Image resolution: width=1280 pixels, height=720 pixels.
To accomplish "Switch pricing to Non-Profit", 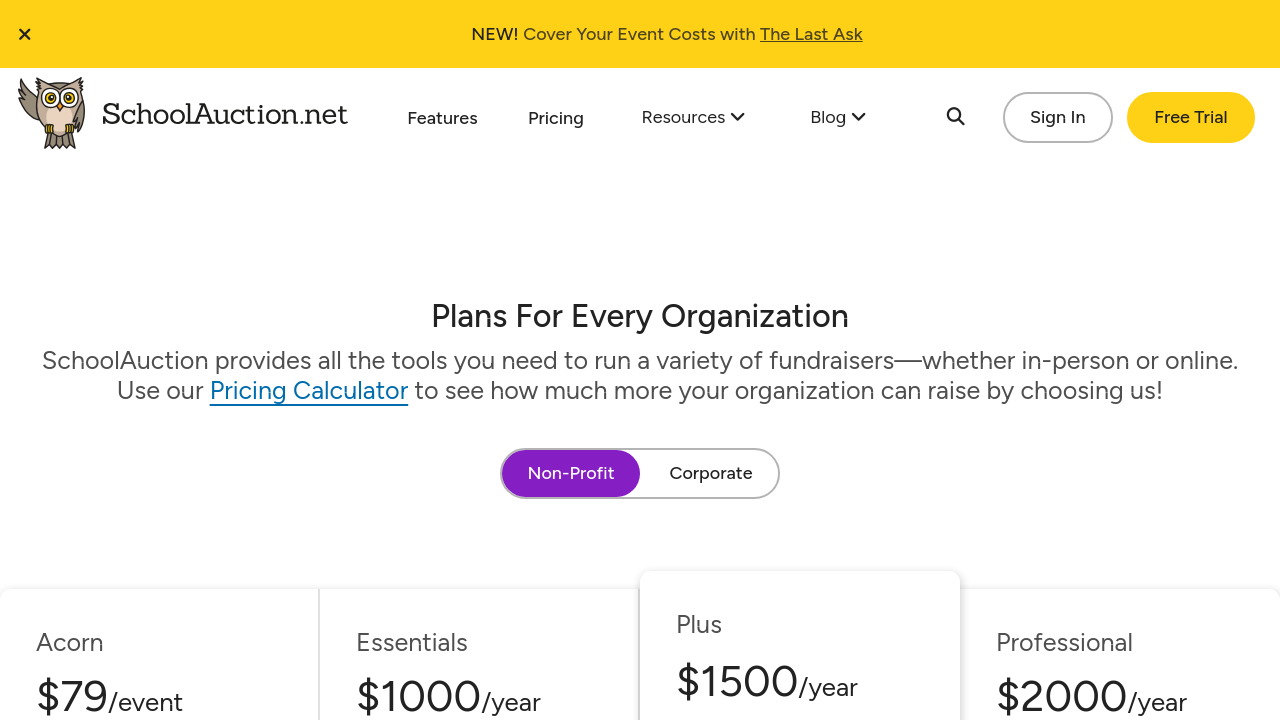I will pyautogui.click(x=571, y=473).
